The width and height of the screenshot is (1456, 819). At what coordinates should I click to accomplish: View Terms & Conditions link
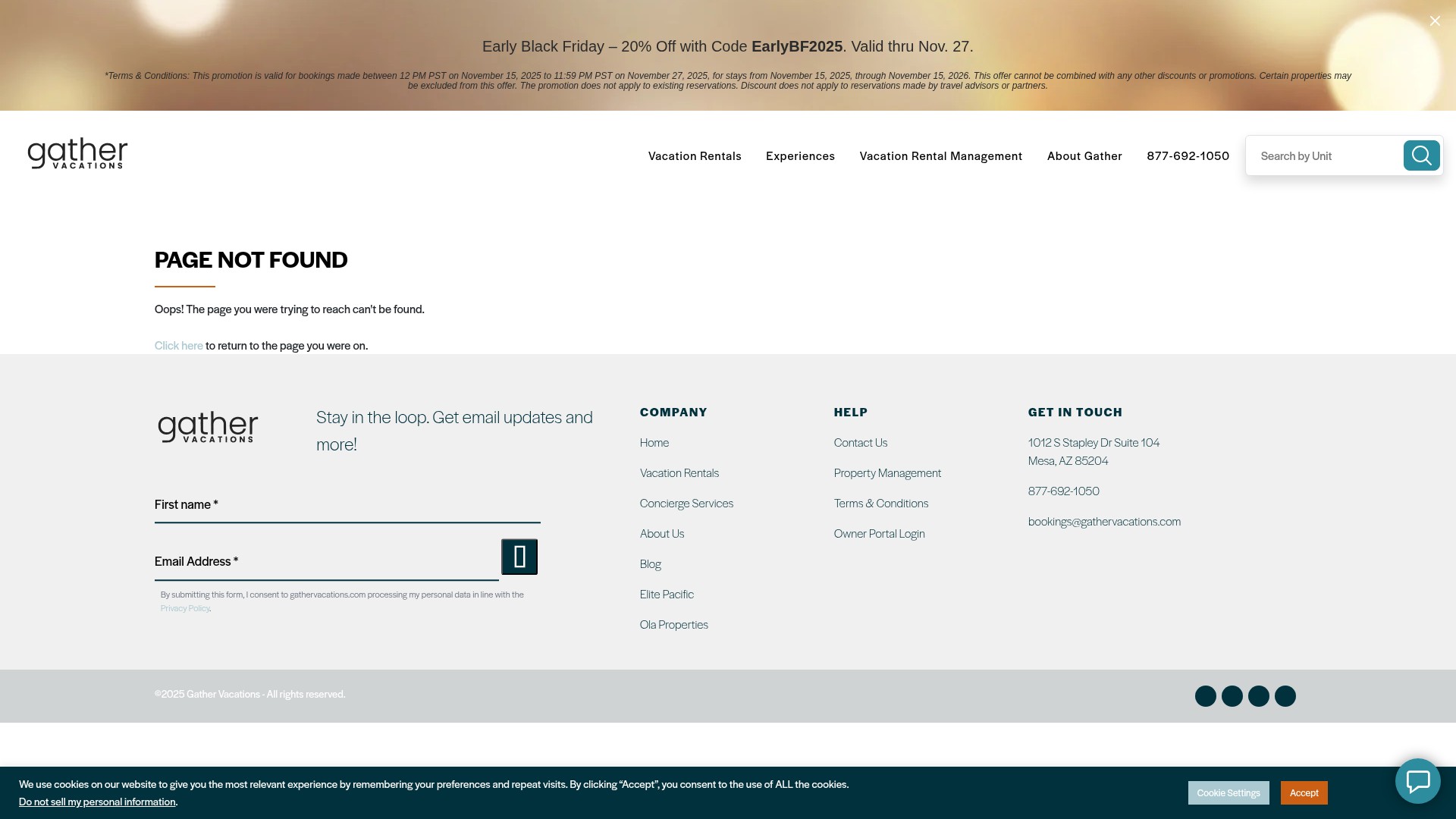pos(881,503)
